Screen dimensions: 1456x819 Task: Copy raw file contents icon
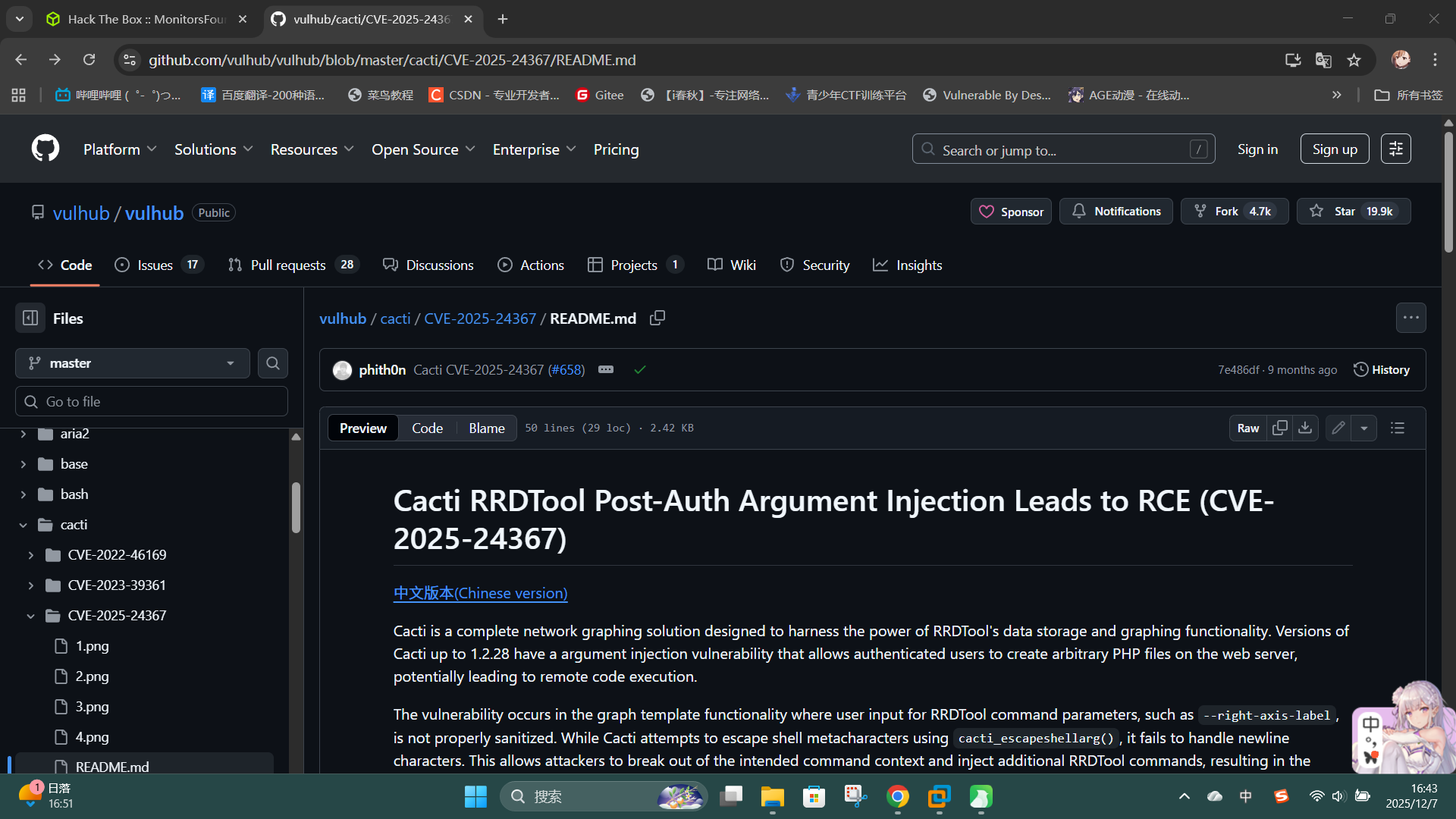tap(1280, 428)
